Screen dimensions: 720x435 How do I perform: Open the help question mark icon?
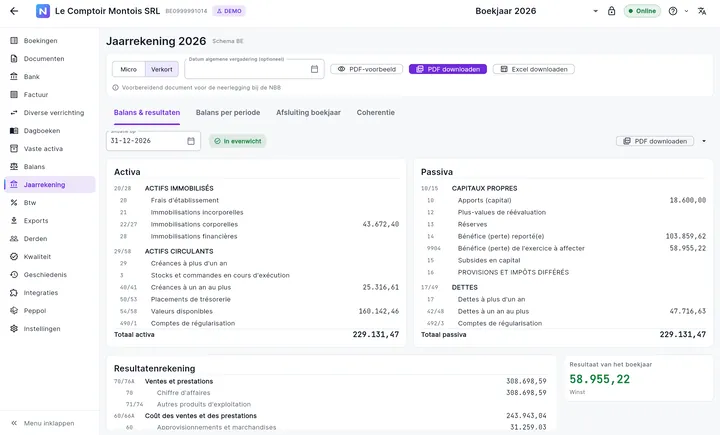click(x=673, y=11)
